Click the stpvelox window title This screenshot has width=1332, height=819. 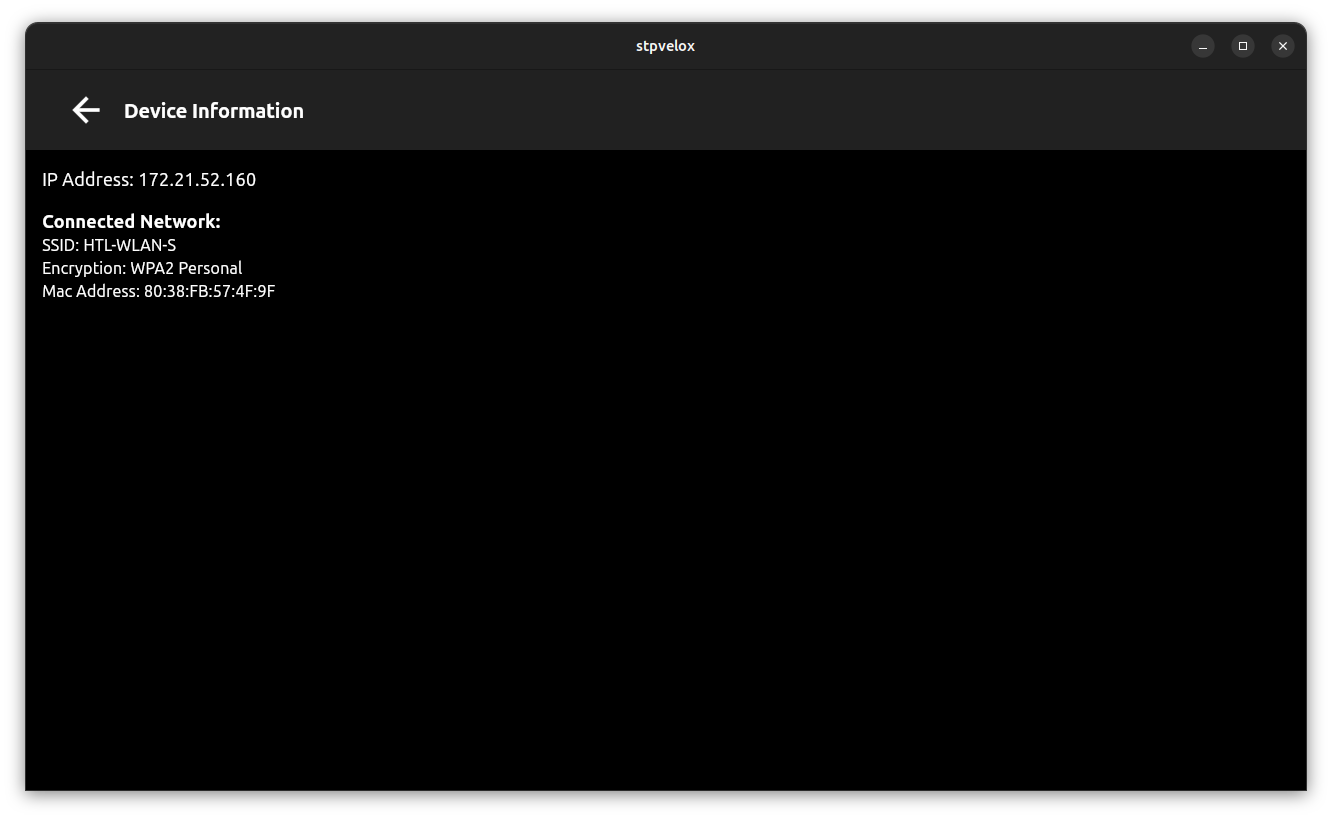point(665,46)
